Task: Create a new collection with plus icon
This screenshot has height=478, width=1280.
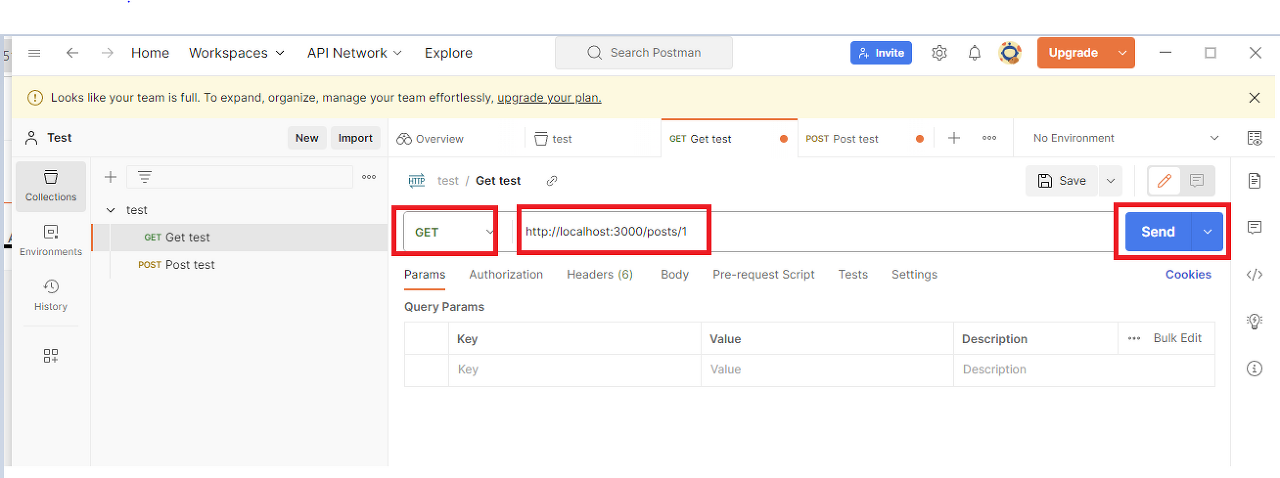Action: (110, 177)
